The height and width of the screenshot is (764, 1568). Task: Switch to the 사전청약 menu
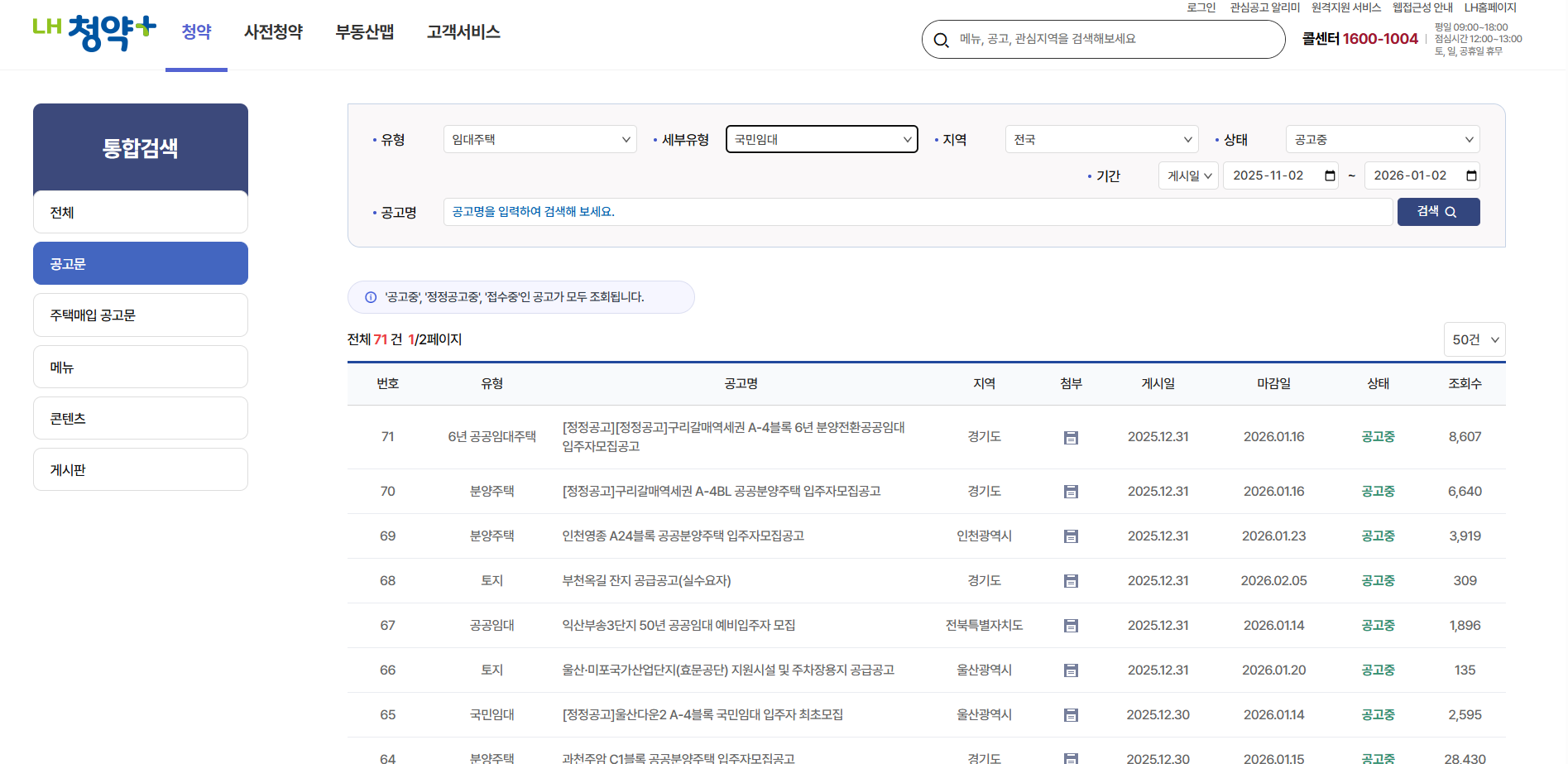274,32
